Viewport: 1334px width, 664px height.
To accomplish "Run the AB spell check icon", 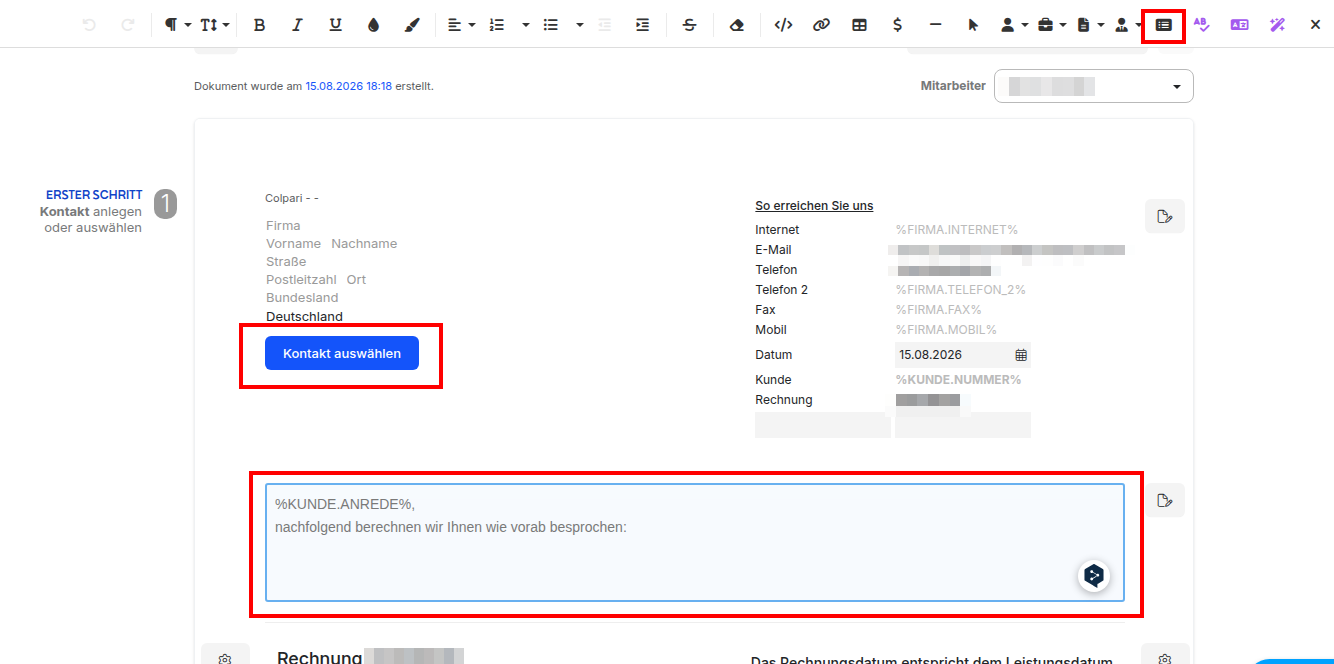I will [1201, 25].
